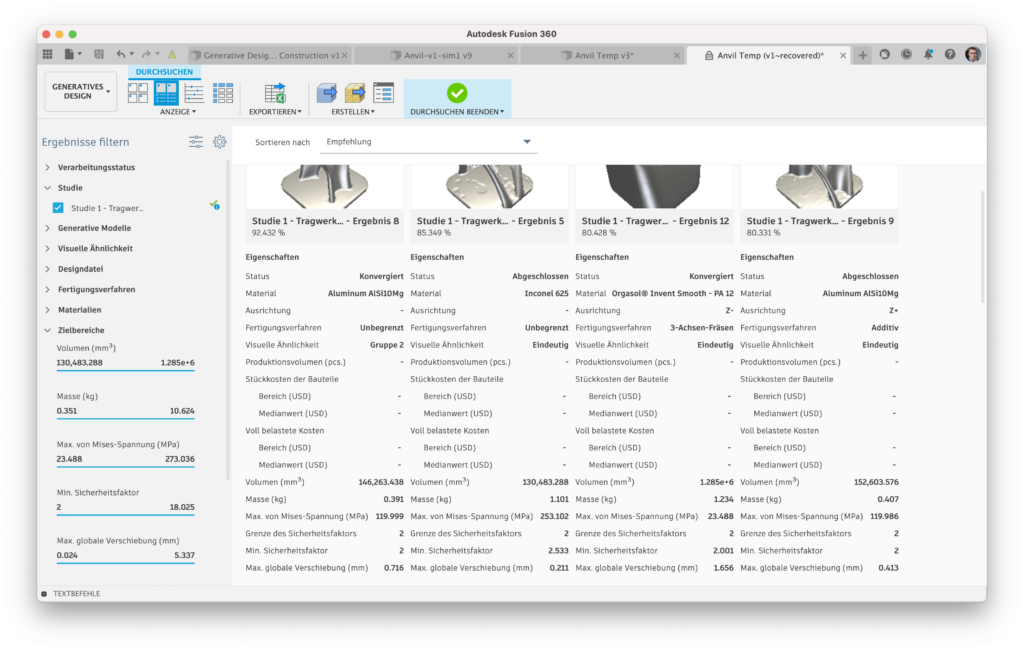Open the data panel grid icon
The image size is (1024, 651).
[x=48, y=55]
